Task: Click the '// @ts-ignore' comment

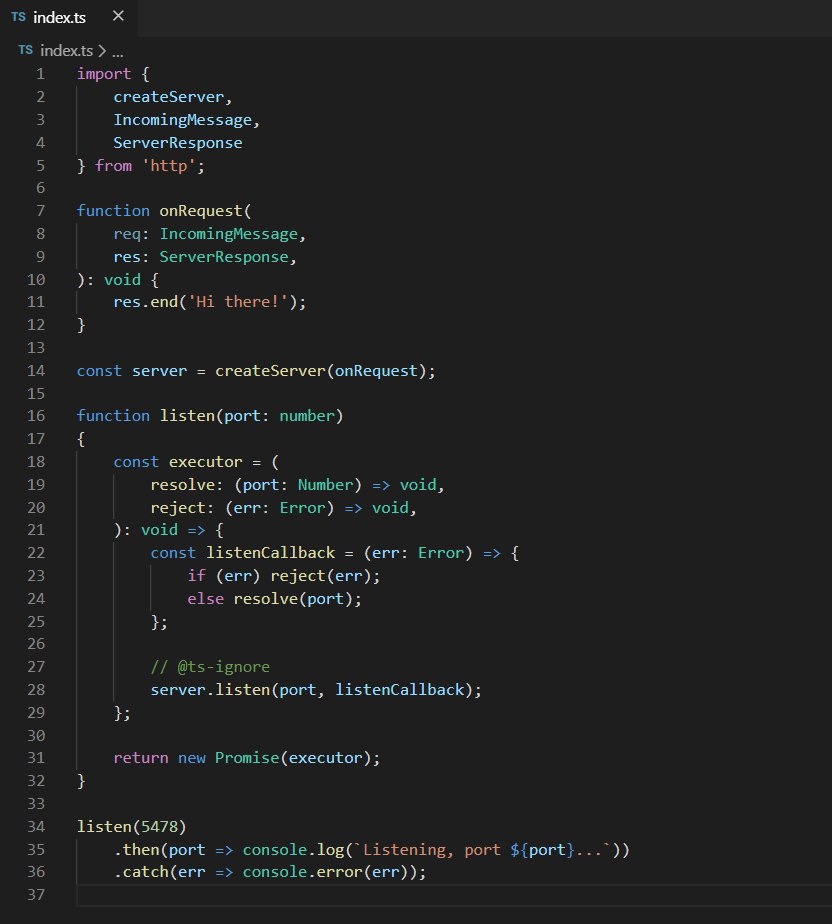Action: tap(210, 667)
